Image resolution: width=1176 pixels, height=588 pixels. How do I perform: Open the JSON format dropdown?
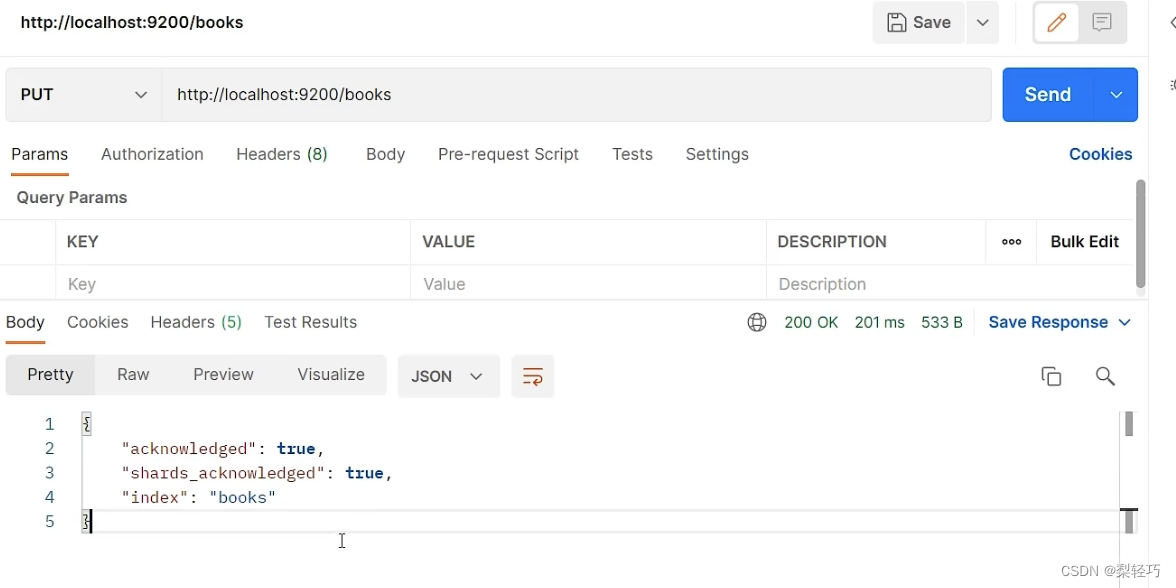coord(448,376)
